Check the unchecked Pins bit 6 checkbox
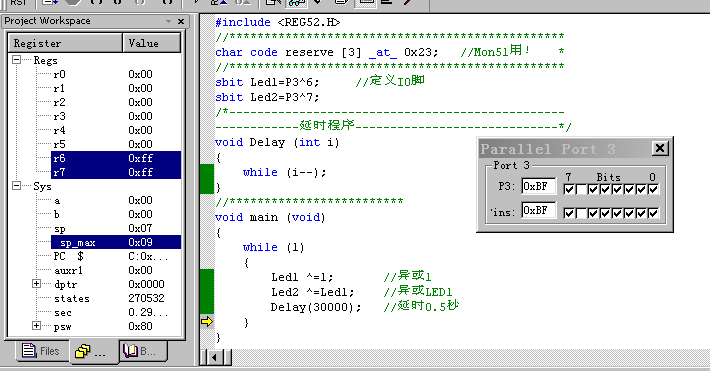 click(x=581, y=213)
